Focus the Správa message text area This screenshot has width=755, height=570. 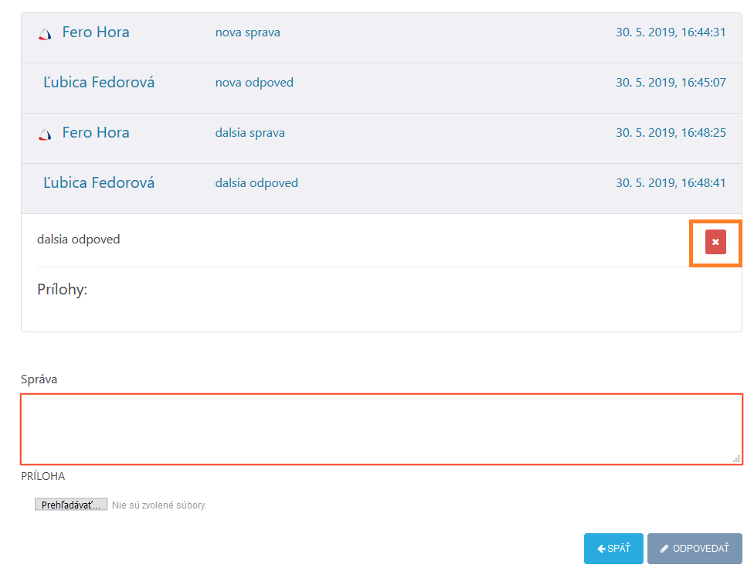tap(380, 429)
